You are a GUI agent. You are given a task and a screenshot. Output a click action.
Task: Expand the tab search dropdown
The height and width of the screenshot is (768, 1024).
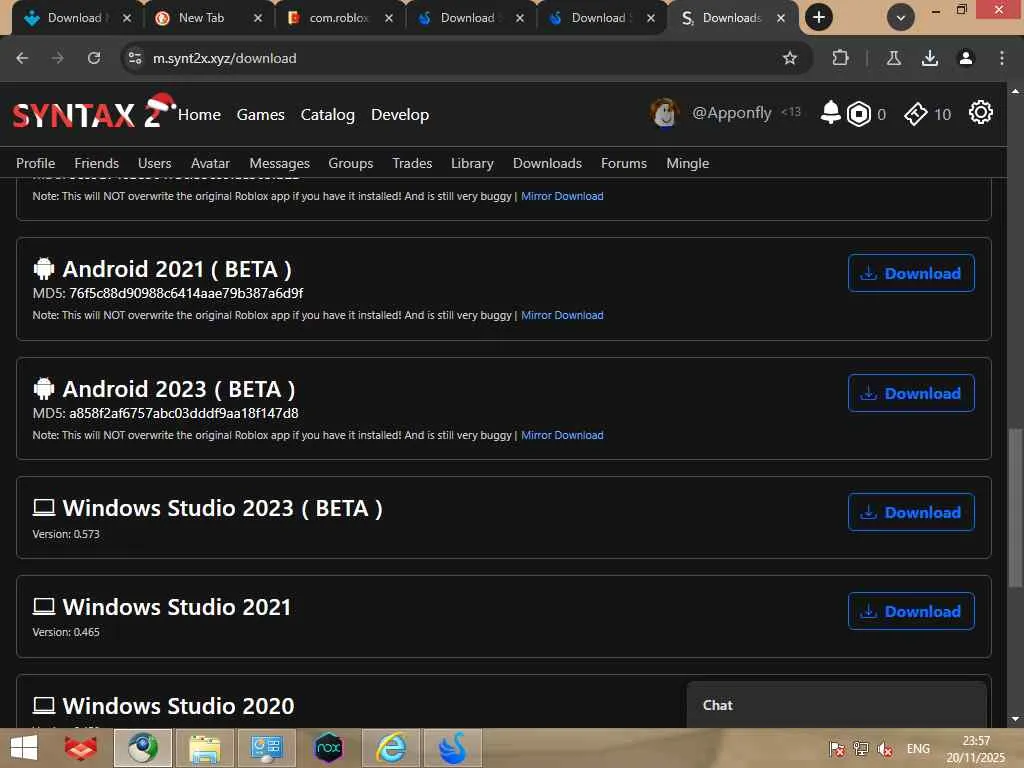tap(901, 18)
